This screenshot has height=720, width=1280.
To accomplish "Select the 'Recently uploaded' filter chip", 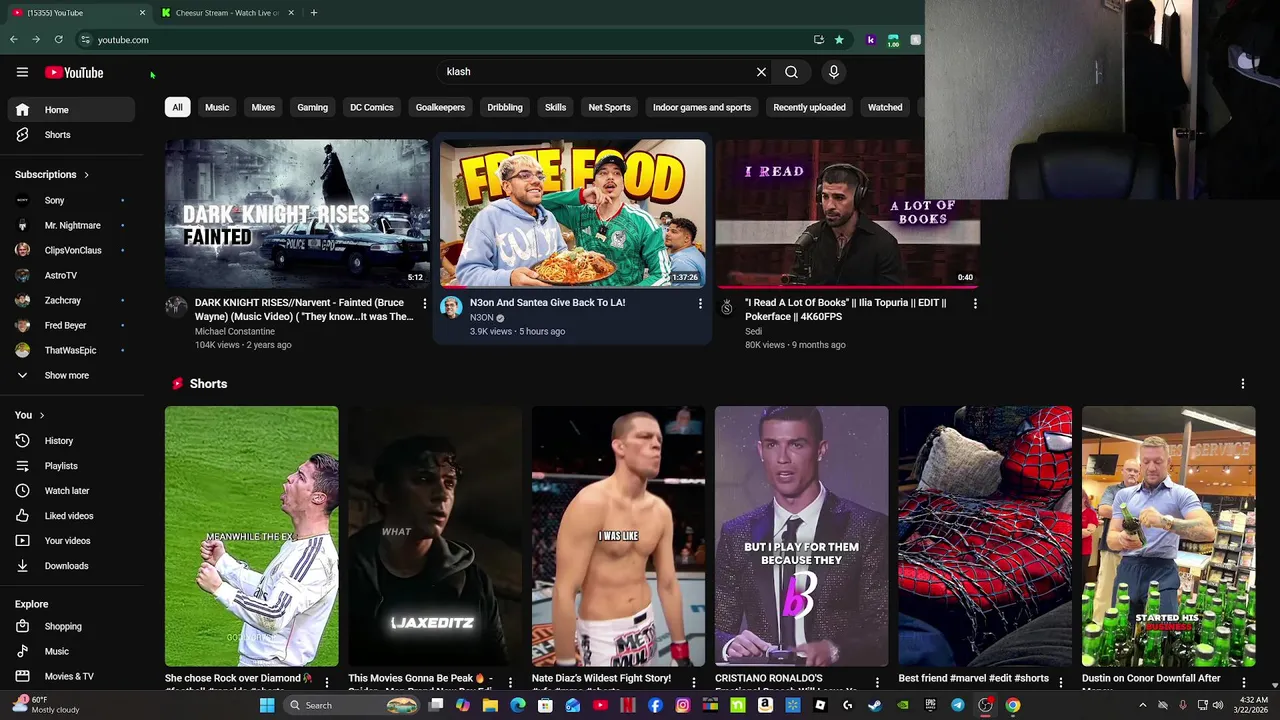I will [809, 107].
